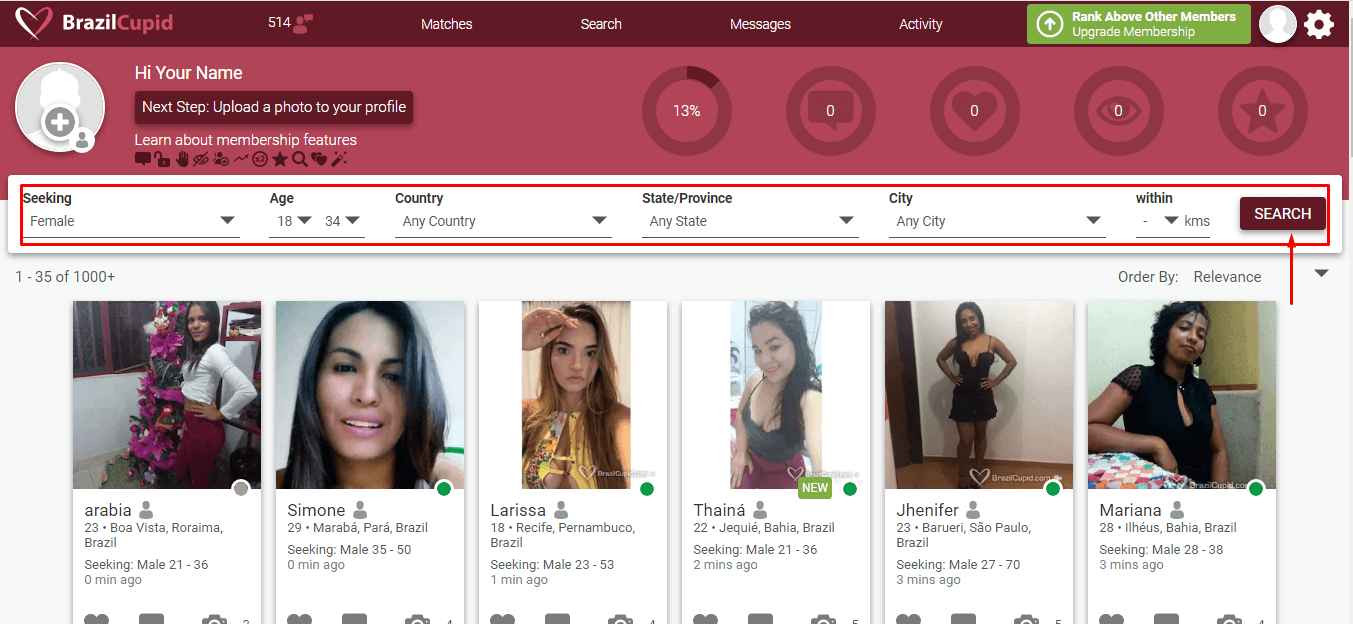Open the account avatar beside the gear

click(x=1278, y=24)
